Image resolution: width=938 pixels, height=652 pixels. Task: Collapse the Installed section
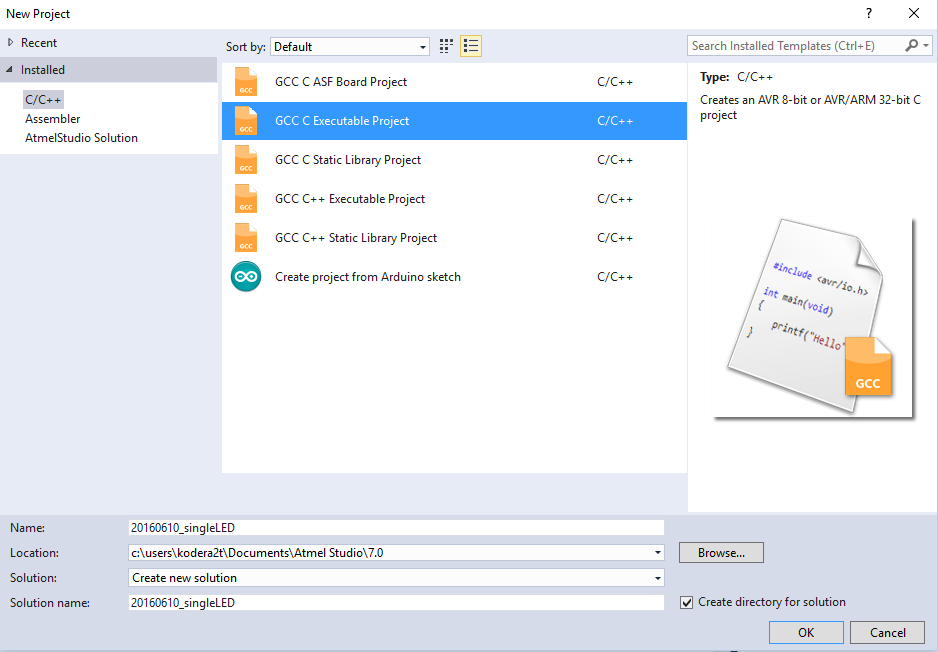(x=10, y=69)
